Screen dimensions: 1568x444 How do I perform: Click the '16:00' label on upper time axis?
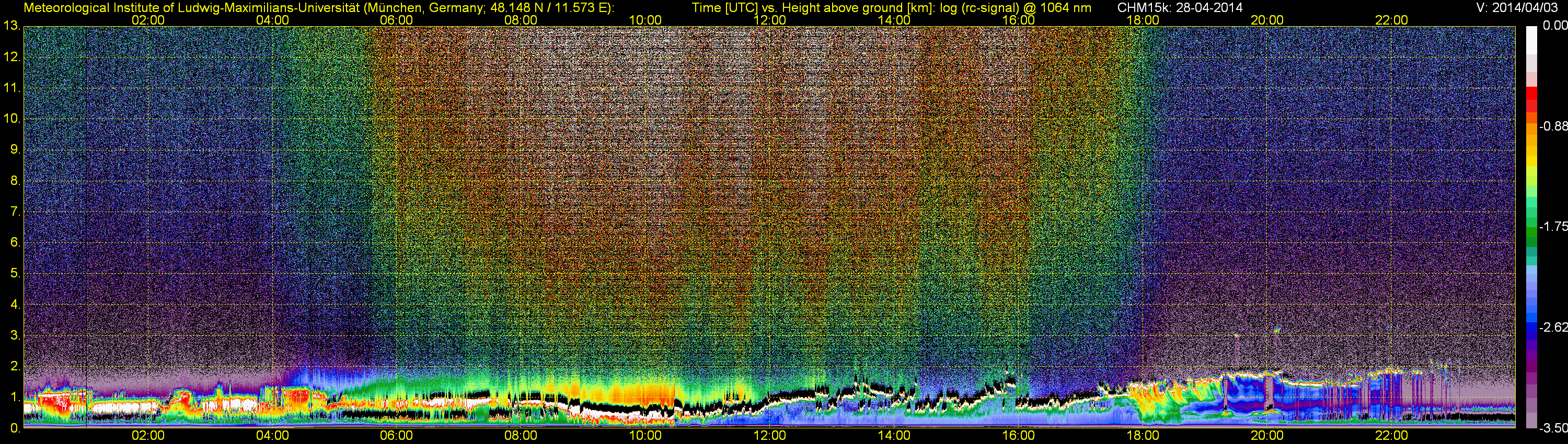[x=1018, y=20]
